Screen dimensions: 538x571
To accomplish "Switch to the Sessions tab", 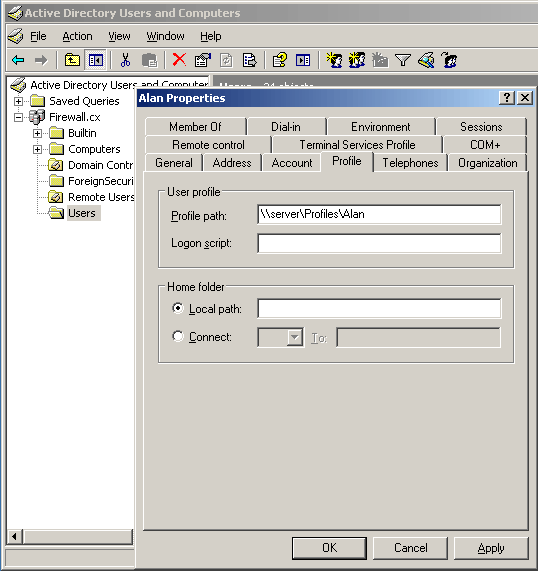I will click(x=481, y=127).
